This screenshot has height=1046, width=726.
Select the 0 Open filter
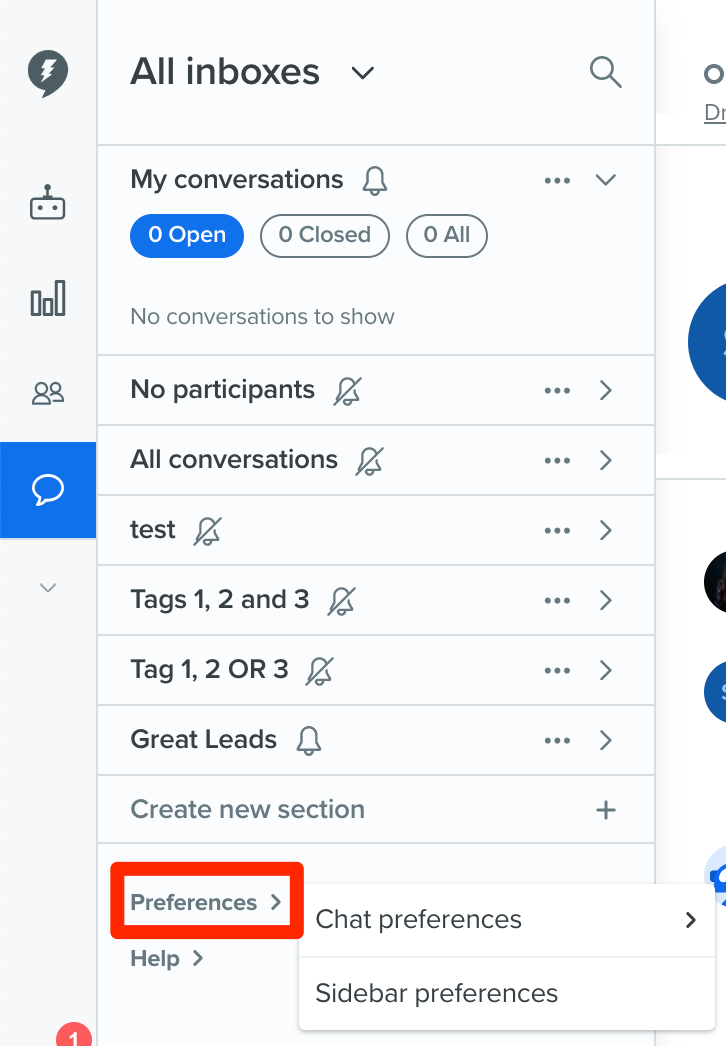pyautogui.click(x=187, y=235)
